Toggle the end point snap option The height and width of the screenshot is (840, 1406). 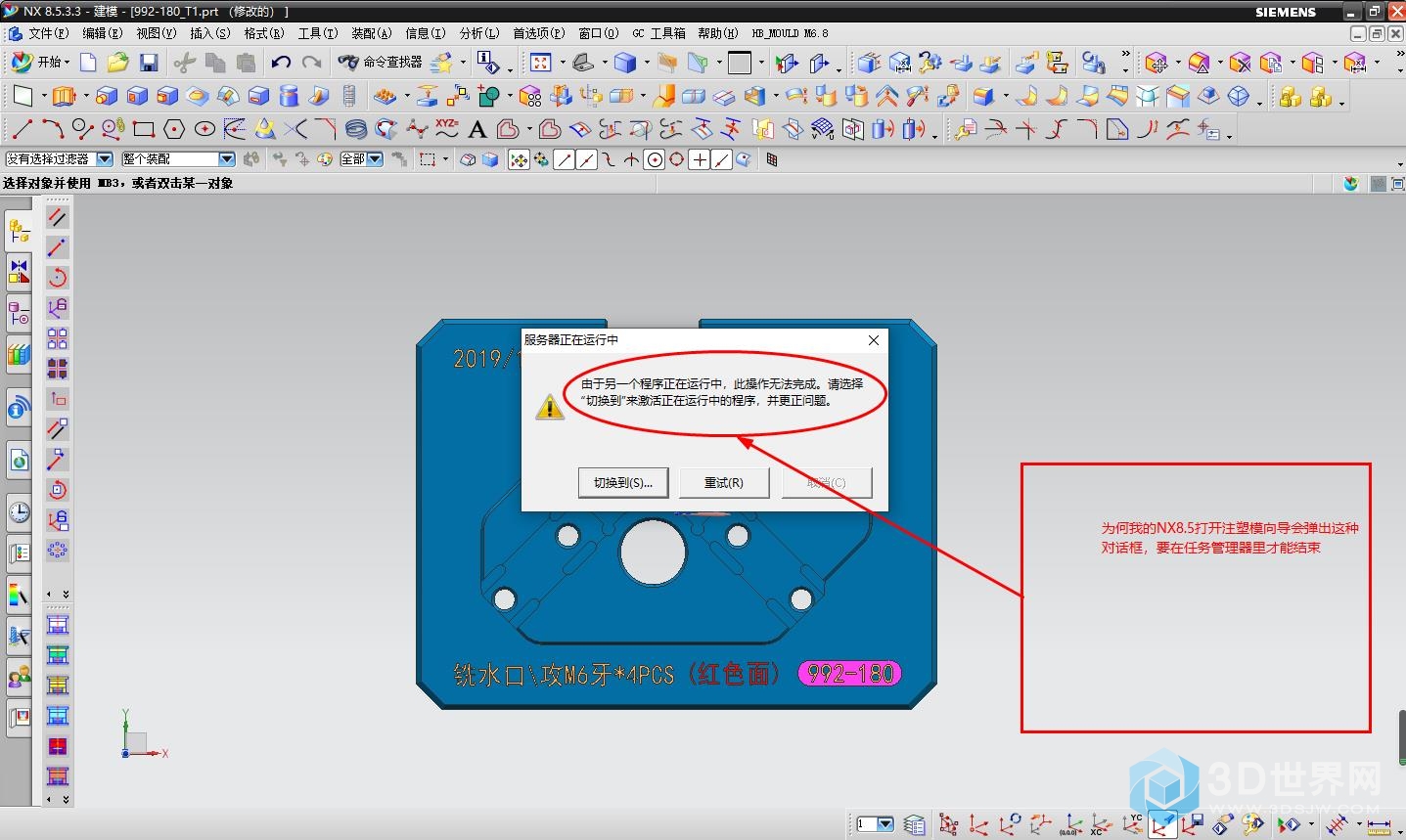click(x=565, y=159)
